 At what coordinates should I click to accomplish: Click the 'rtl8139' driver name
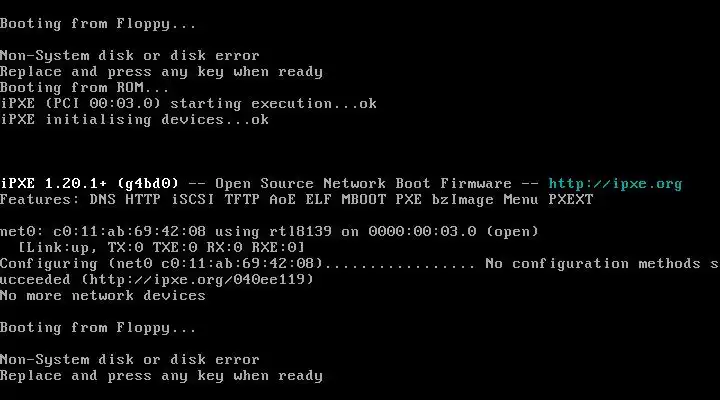click(300, 231)
